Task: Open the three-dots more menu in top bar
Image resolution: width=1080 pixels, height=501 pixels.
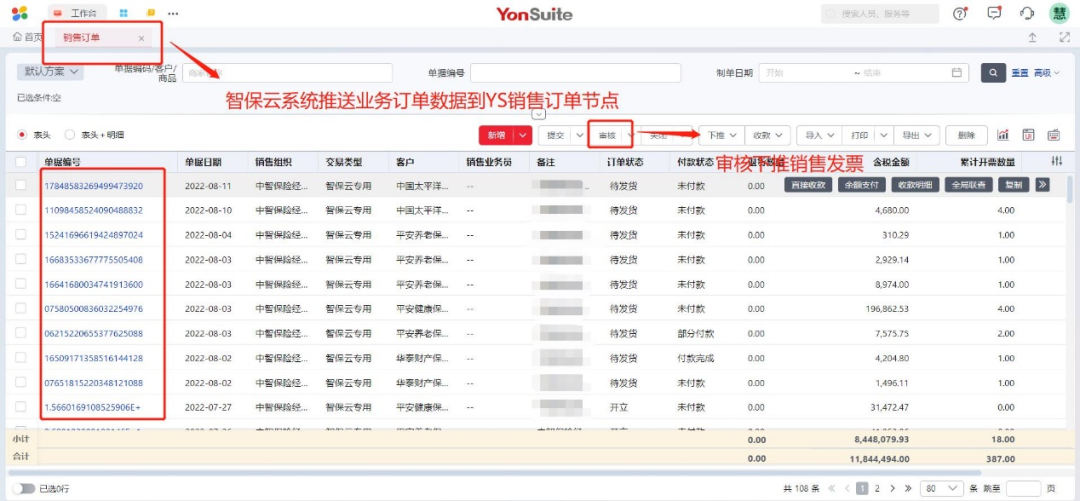Action: [x=173, y=14]
